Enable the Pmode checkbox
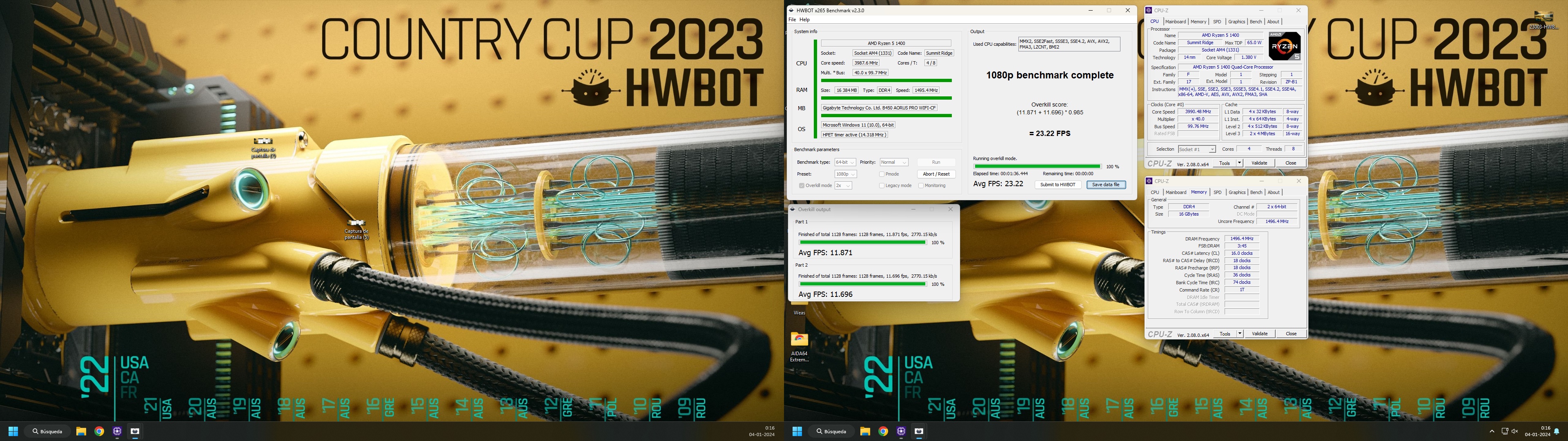Viewport: 1568px width, 441px height. (x=882, y=174)
